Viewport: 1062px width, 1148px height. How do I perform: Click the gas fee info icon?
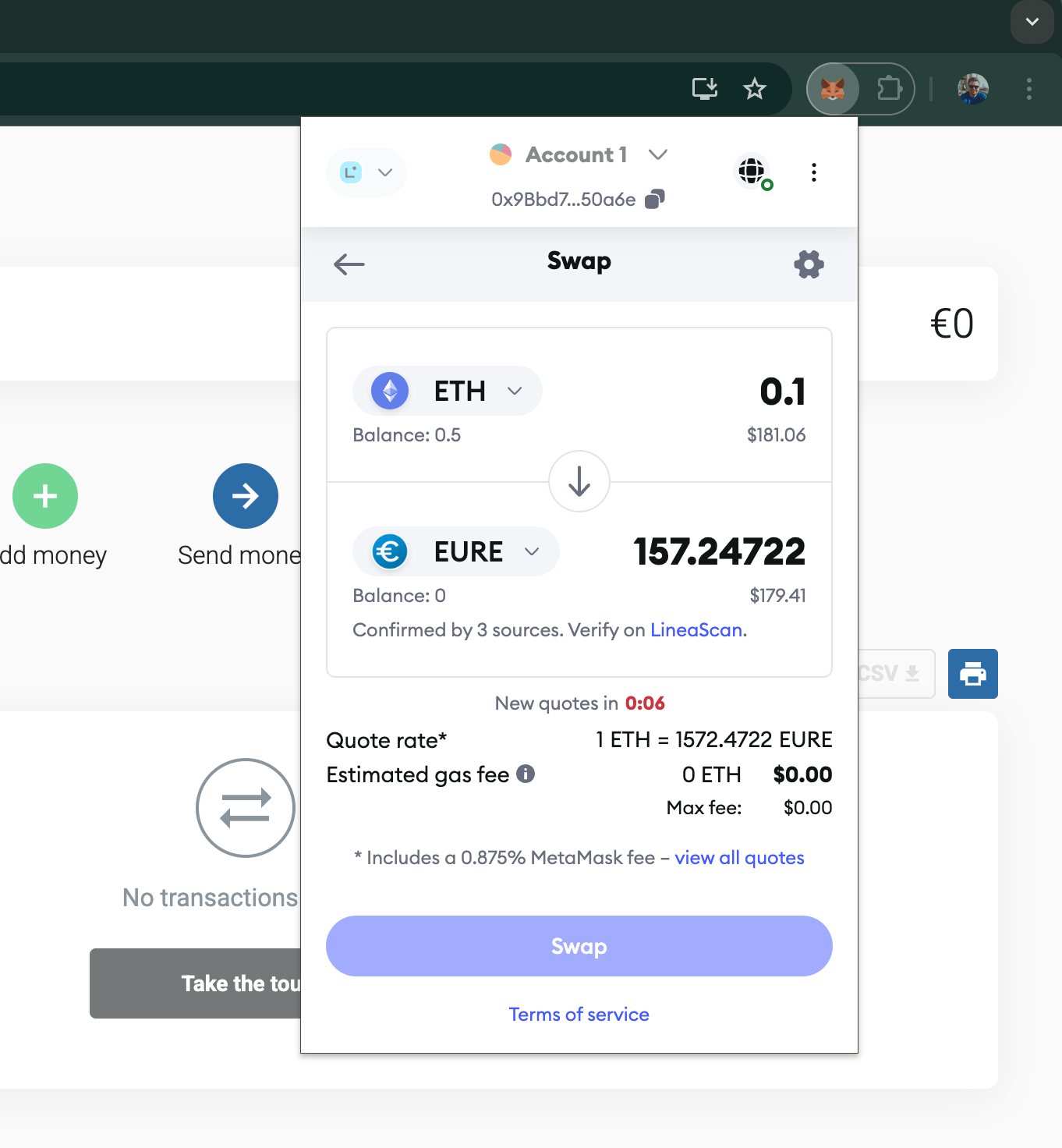[526, 774]
